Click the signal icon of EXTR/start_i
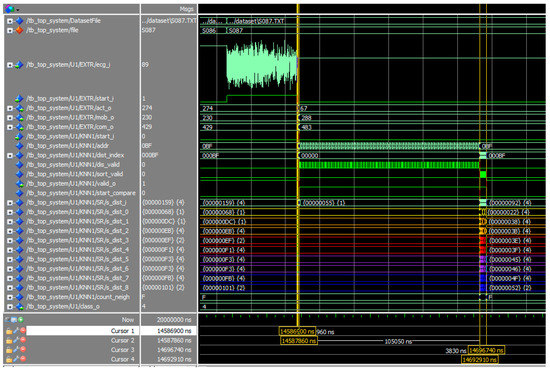The height and width of the screenshot is (370, 550). (x=19, y=99)
